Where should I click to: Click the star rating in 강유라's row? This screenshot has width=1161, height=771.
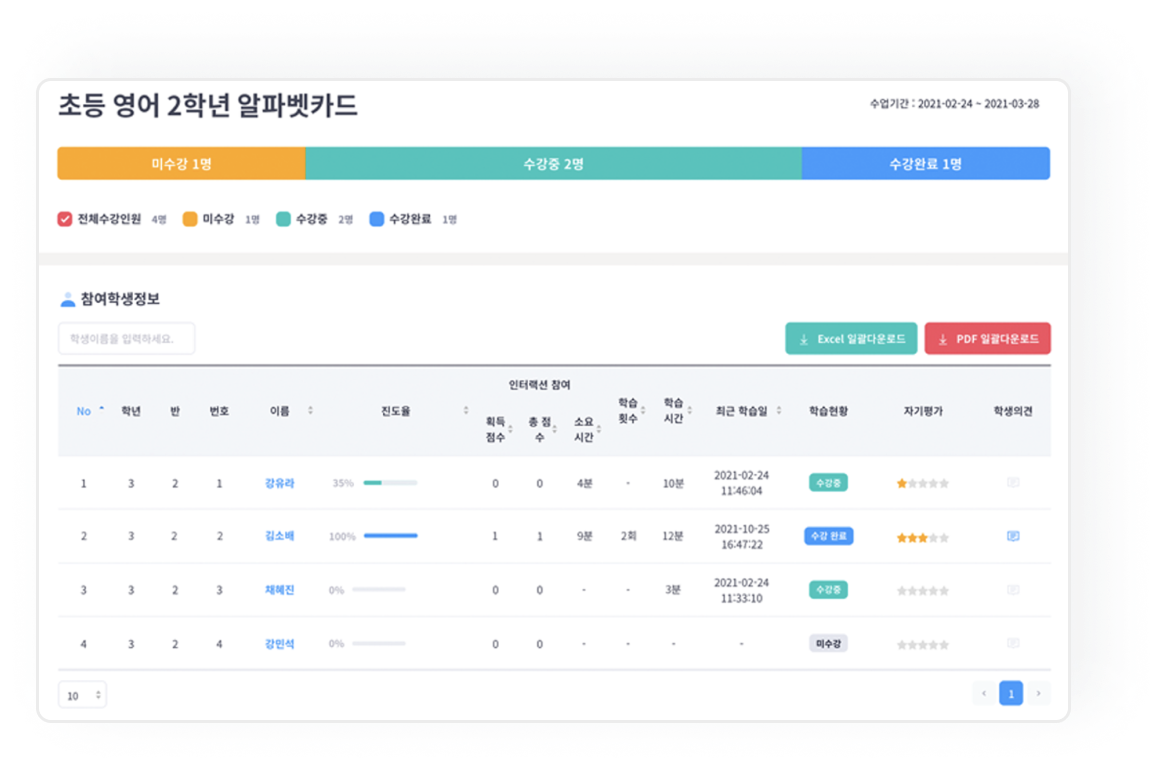point(923,484)
